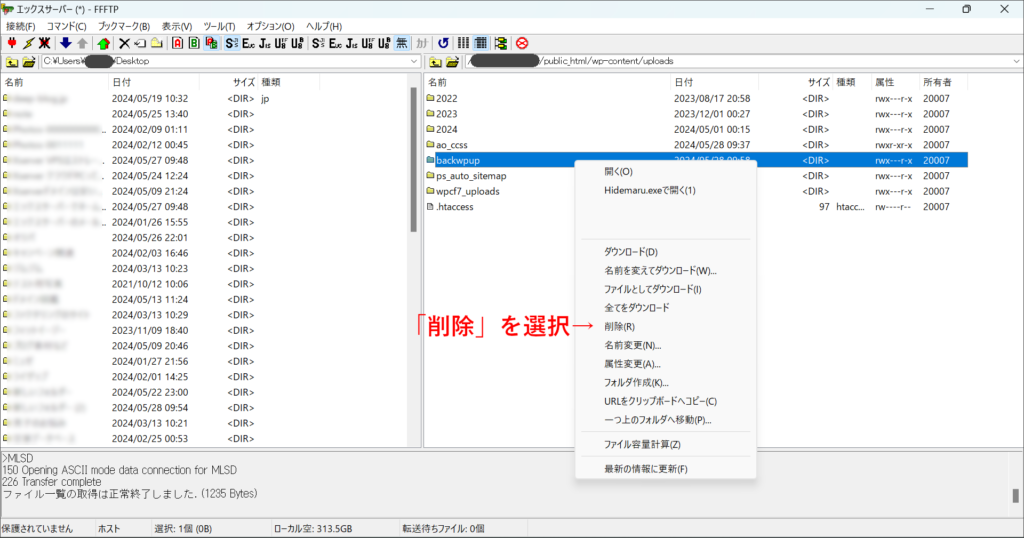Select 最新の情報に更新(F) in context menu
The width and height of the screenshot is (1024, 538).
point(665,469)
